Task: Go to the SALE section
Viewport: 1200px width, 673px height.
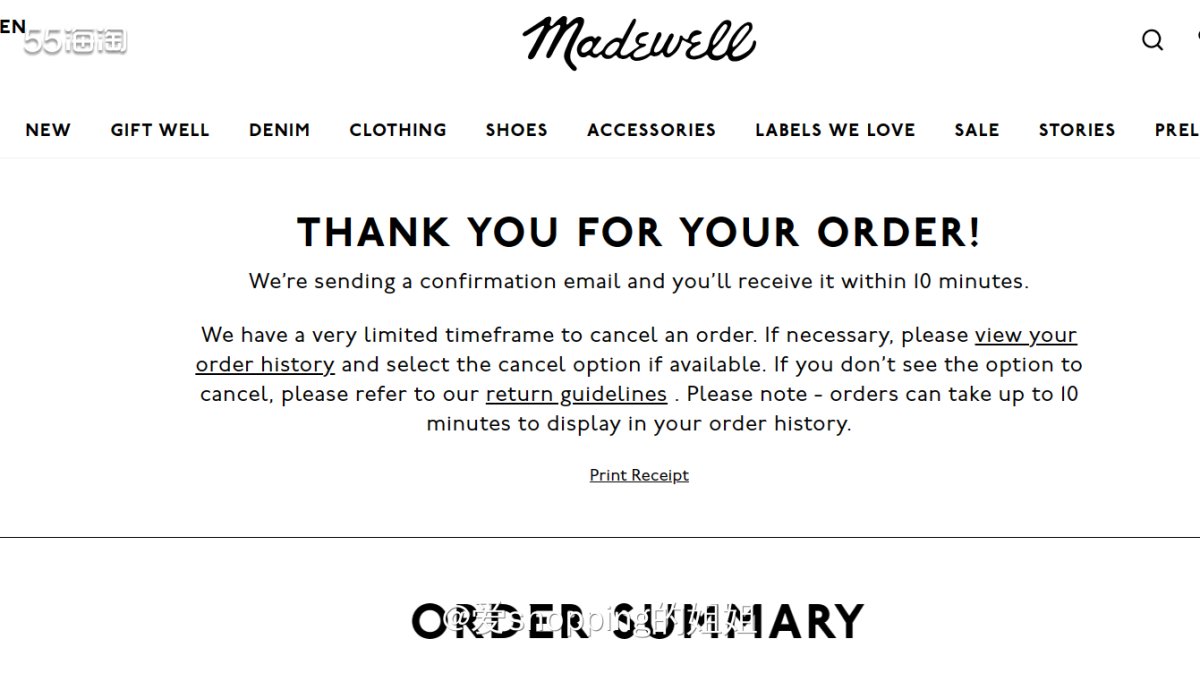Action: pos(976,130)
